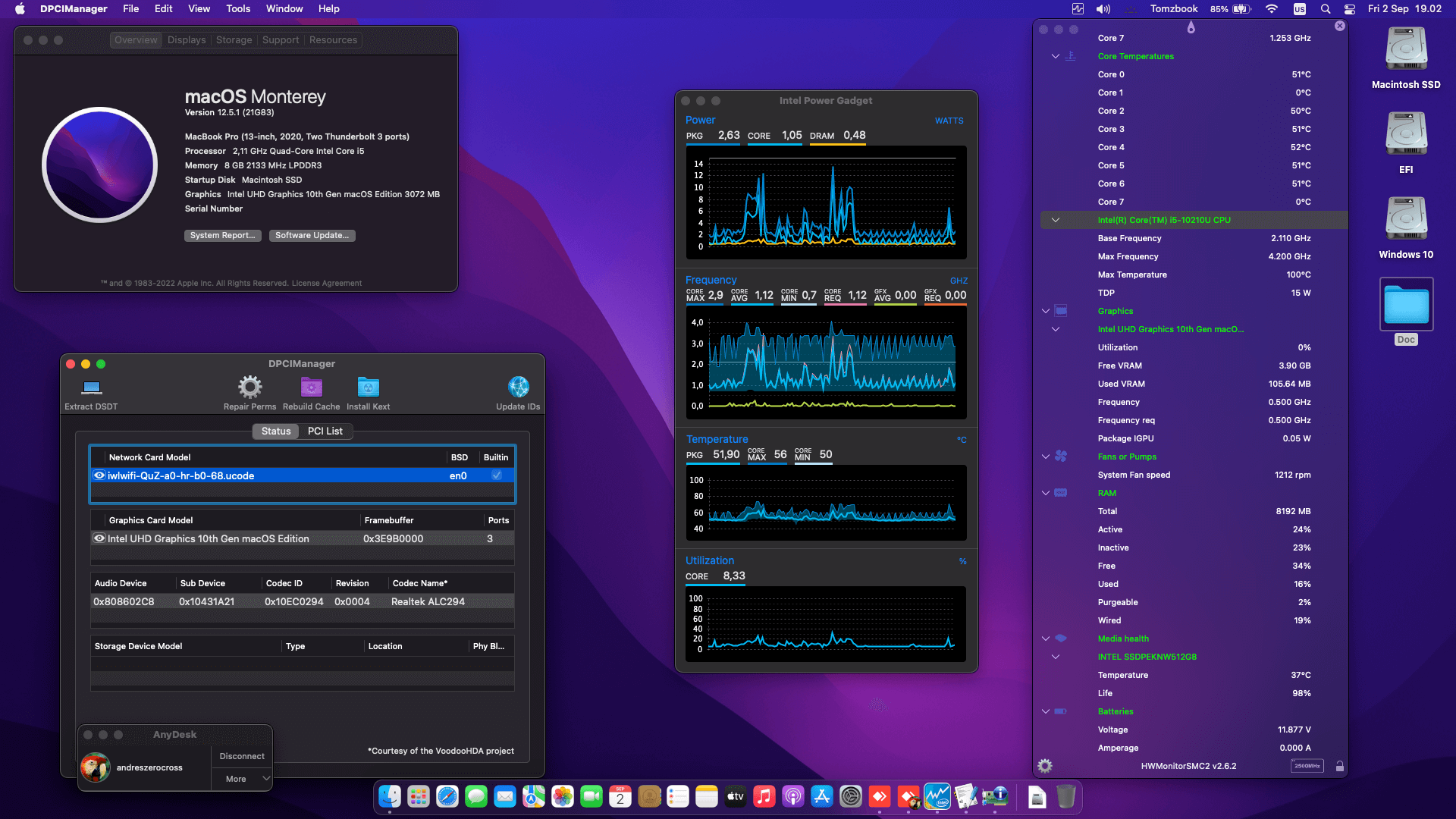Collapse Intel UHD Graphics 10th Gen subsection
Viewport: 1456px width, 819px height.
[1055, 329]
